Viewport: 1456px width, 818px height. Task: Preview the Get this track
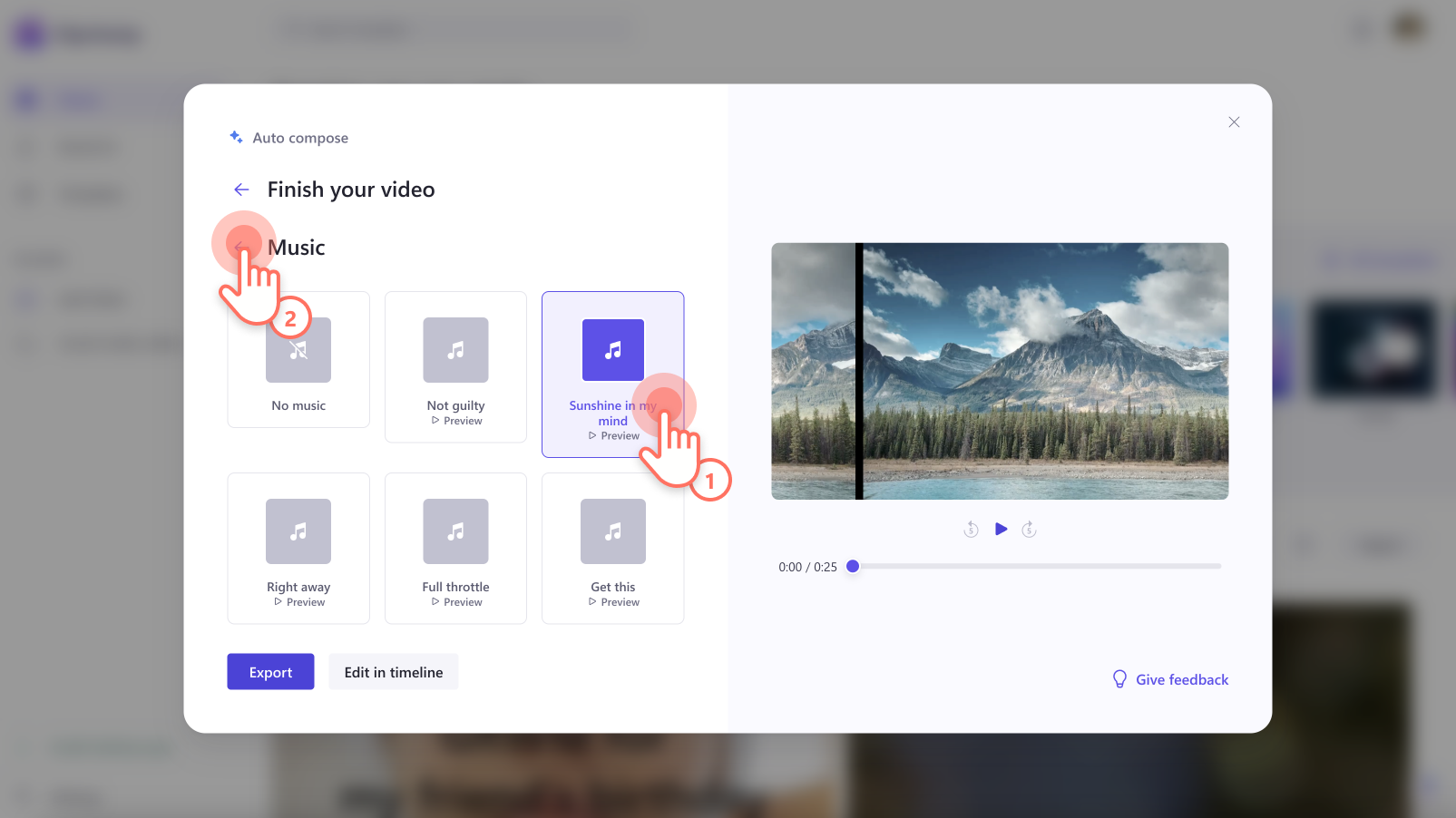point(614,602)
